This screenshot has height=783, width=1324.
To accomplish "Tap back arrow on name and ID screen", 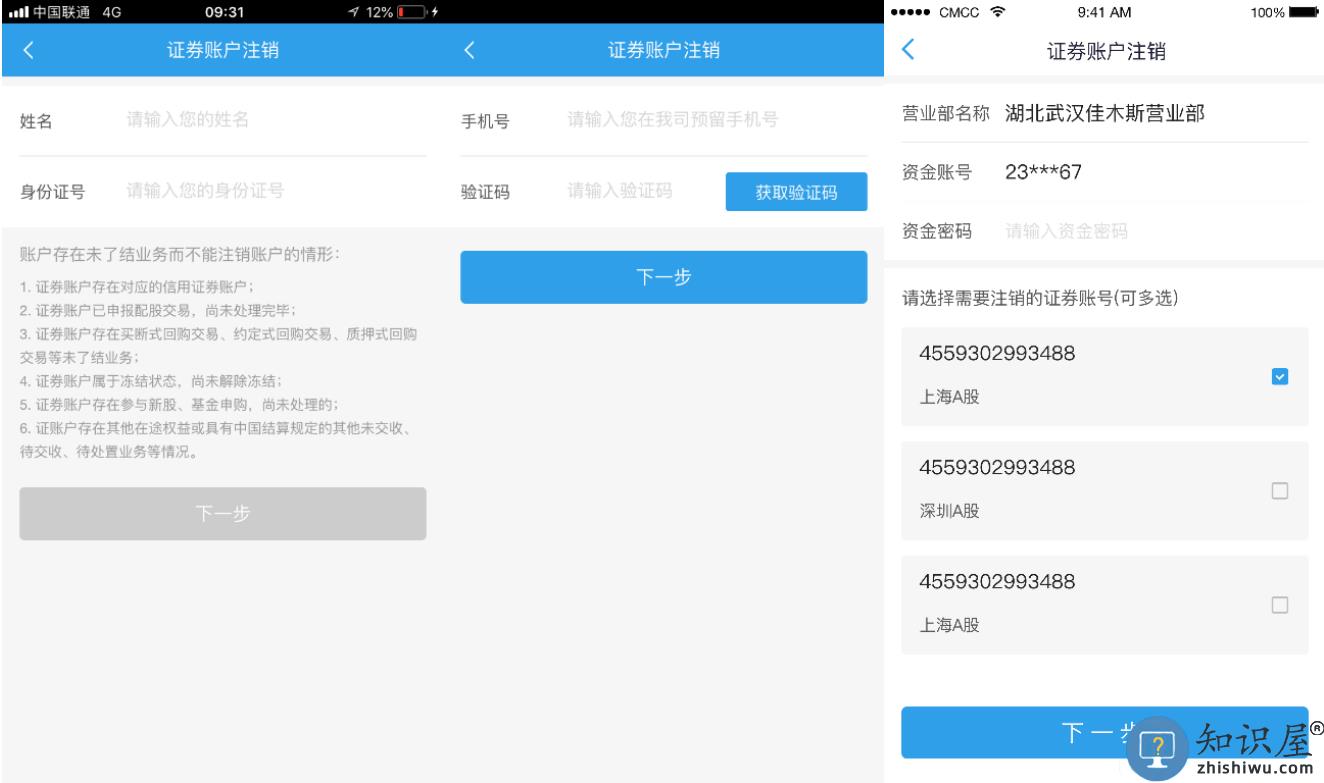I will click(x=28, y=51).
